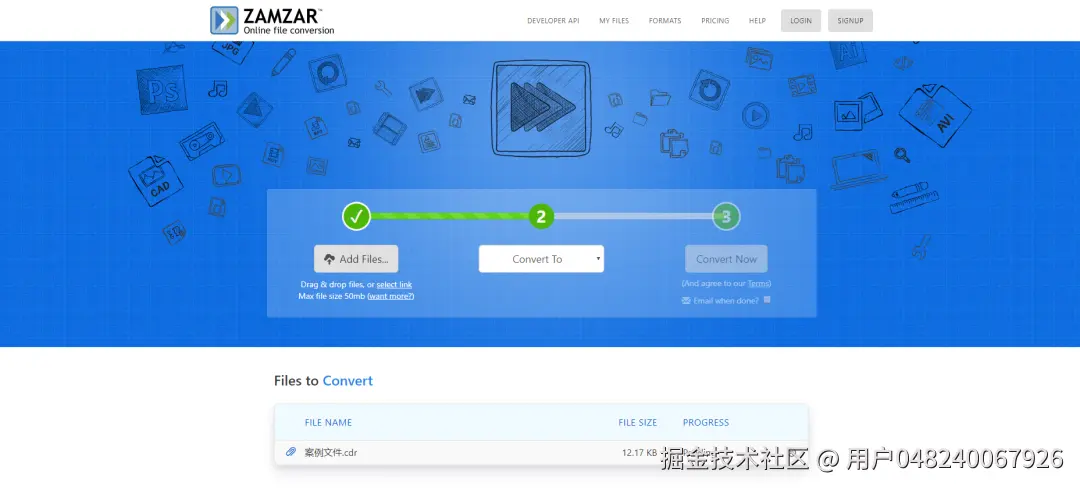Open Developer API menu item
The width and height of the screenshot is (1080, 489).
click(553, 21)
